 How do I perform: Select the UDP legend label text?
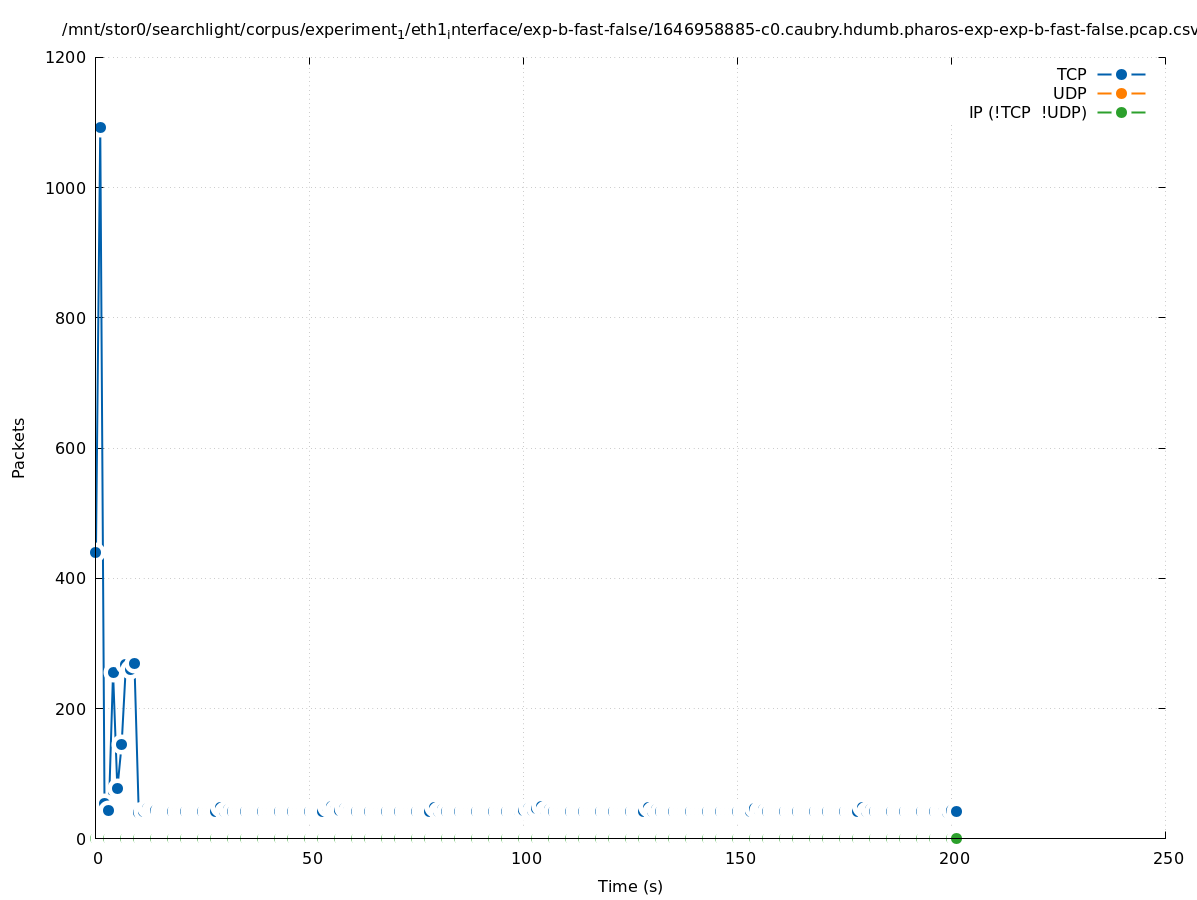[1069, 93]
